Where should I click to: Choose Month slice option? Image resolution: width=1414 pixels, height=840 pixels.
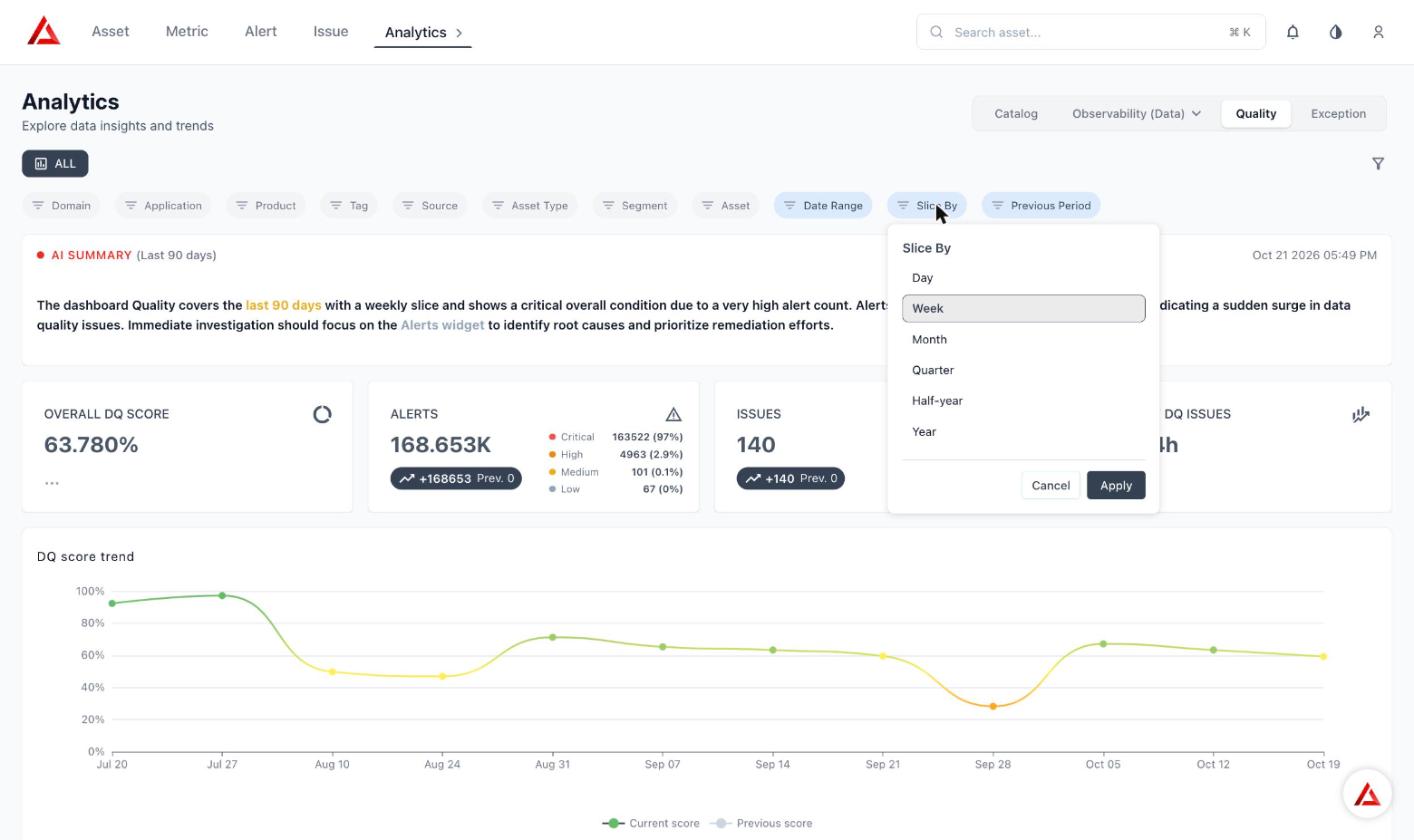(1023, 339)
